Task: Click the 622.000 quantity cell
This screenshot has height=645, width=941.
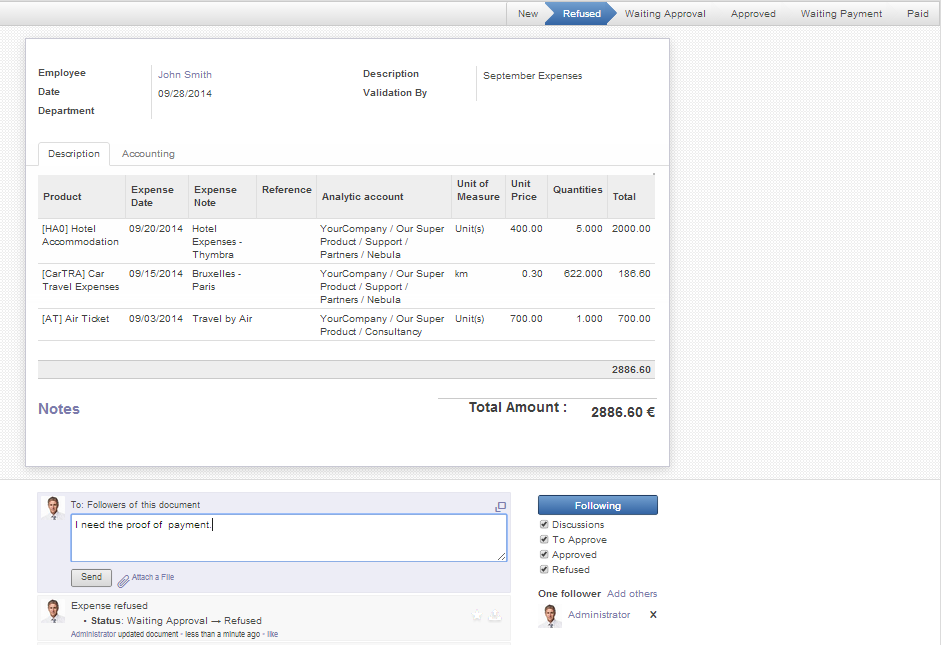Action: [583, 274]
